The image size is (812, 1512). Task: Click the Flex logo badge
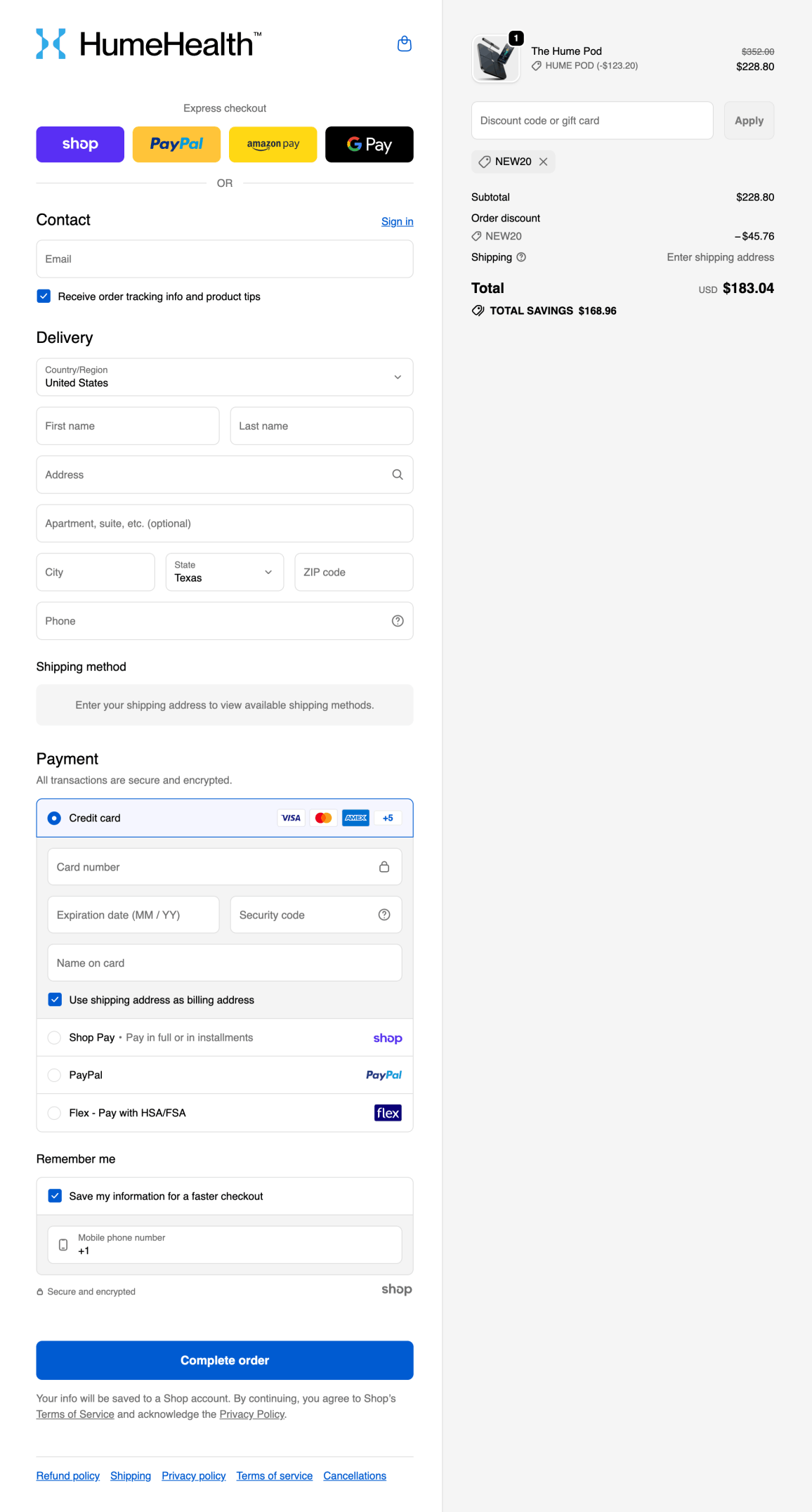[388, 1113]
